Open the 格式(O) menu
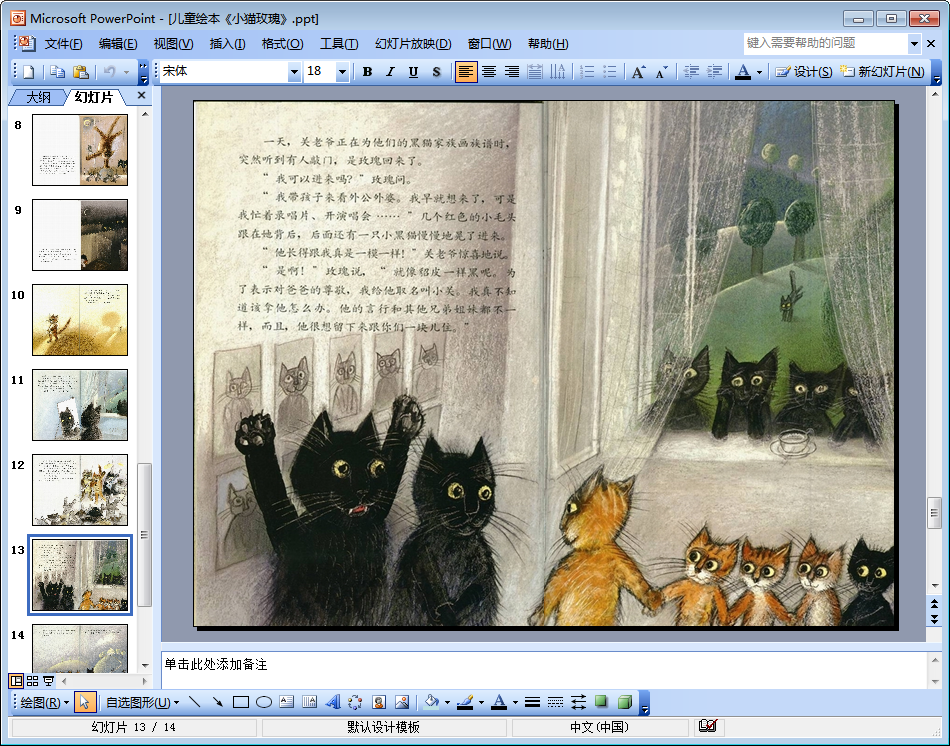This screenshot has width=950, height=746. coord(282,44)
